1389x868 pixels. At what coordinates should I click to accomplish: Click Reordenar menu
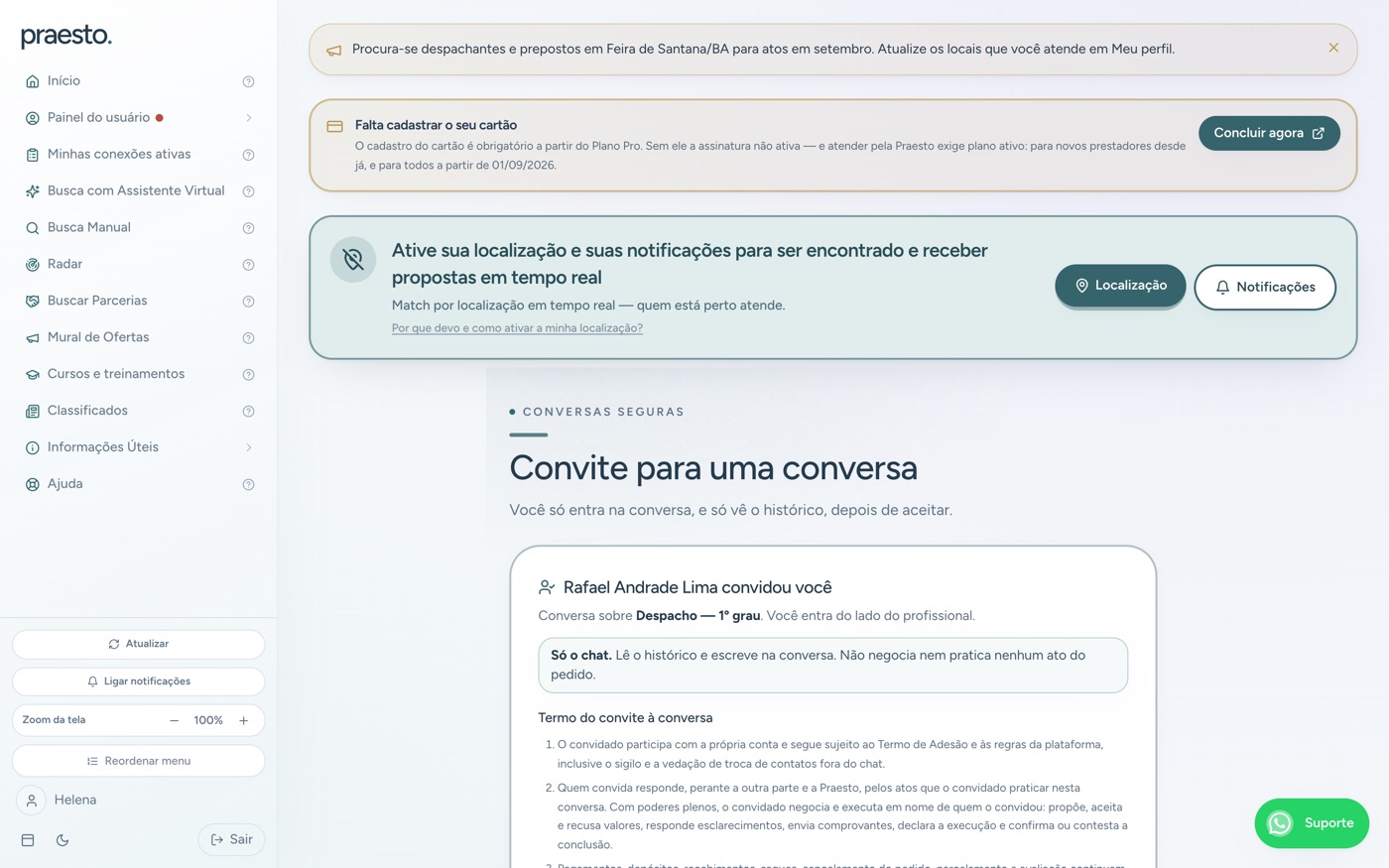[x=139, y=761]
